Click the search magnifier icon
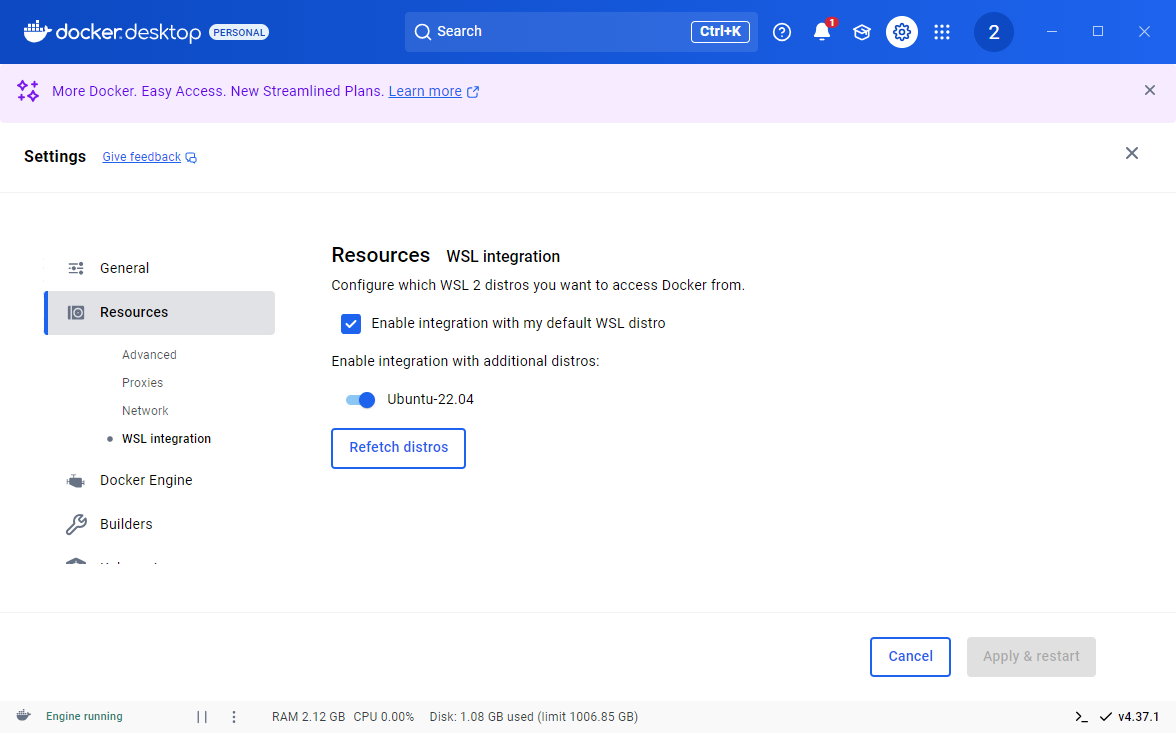Image resolution: width=1176 pixels, height=733 pixels. (x=423, y=32)
